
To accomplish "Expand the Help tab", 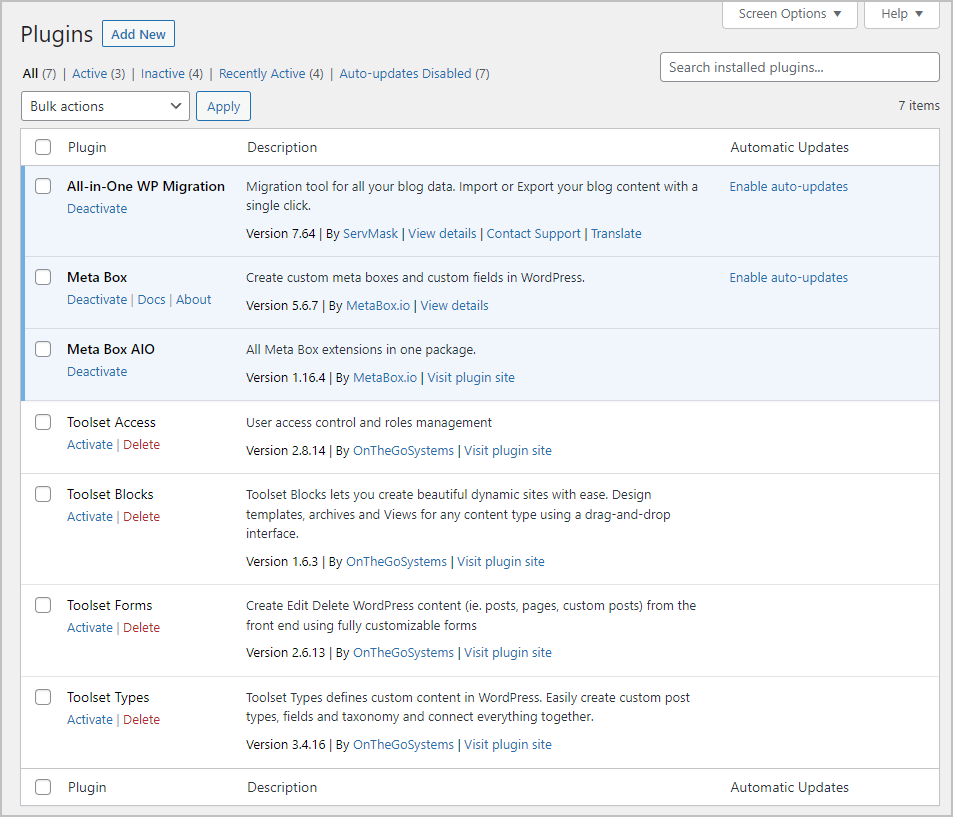I will 902,14.
